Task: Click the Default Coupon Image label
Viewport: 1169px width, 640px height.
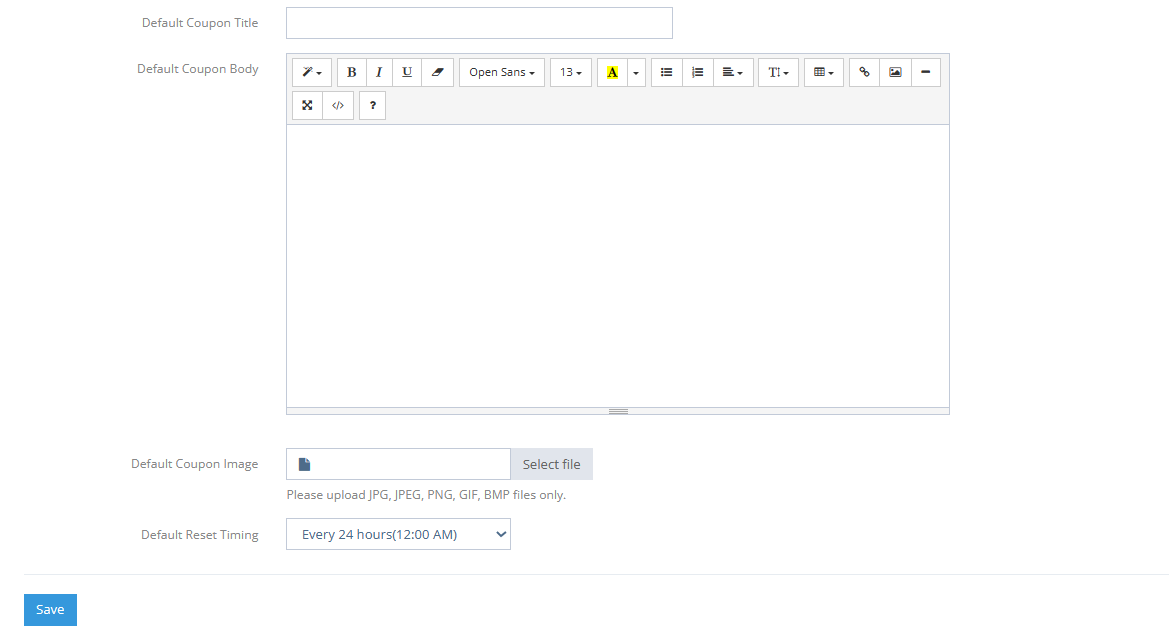Action: click(195, 464)
